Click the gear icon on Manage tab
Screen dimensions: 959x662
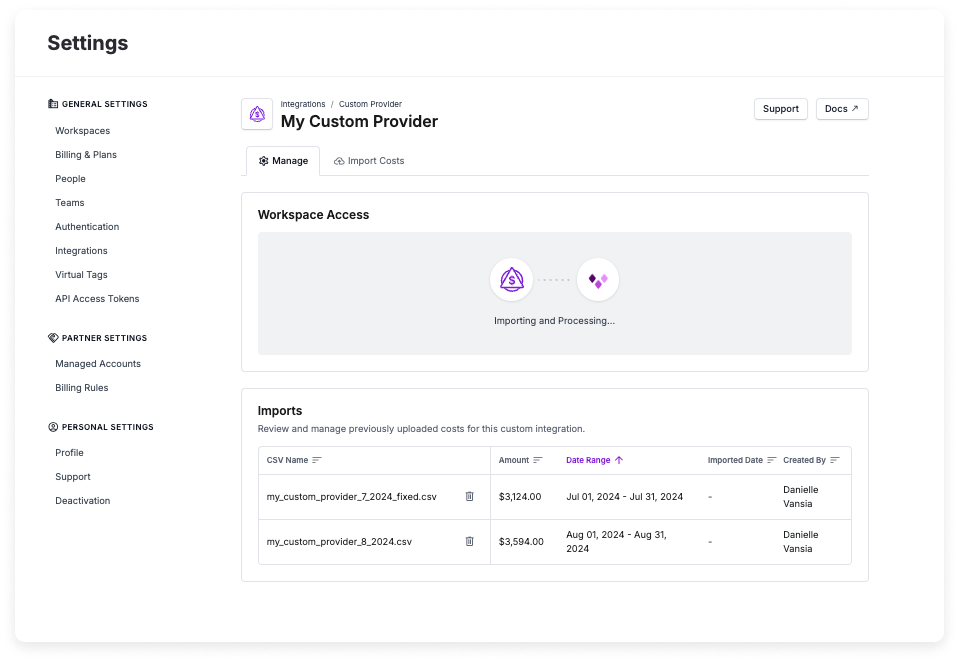[264, 161]
